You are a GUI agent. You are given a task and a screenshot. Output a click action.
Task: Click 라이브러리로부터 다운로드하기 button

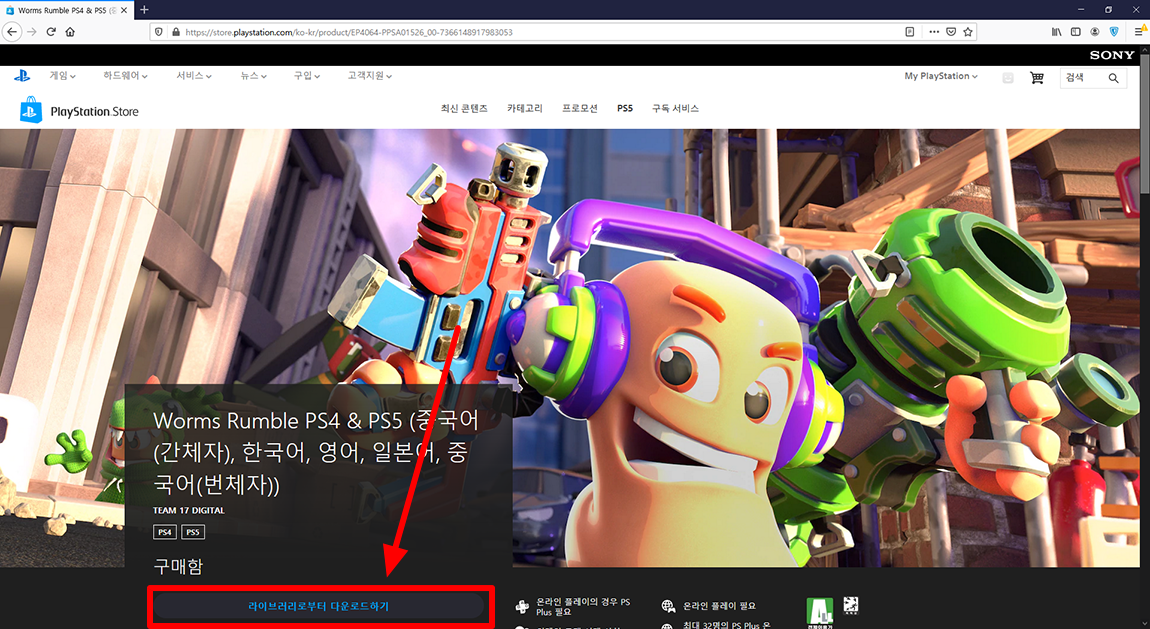pos(319,606)
